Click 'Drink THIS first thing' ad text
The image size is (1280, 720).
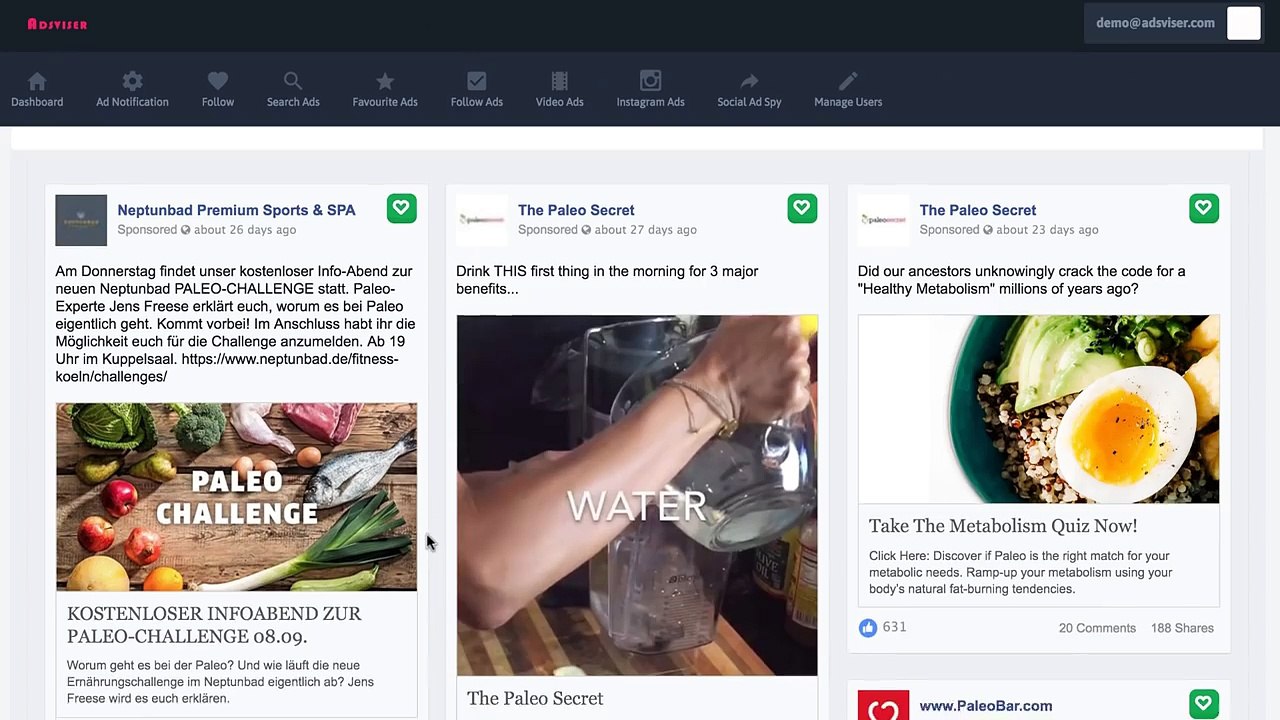pyautogui.click(x=607, y=280)
